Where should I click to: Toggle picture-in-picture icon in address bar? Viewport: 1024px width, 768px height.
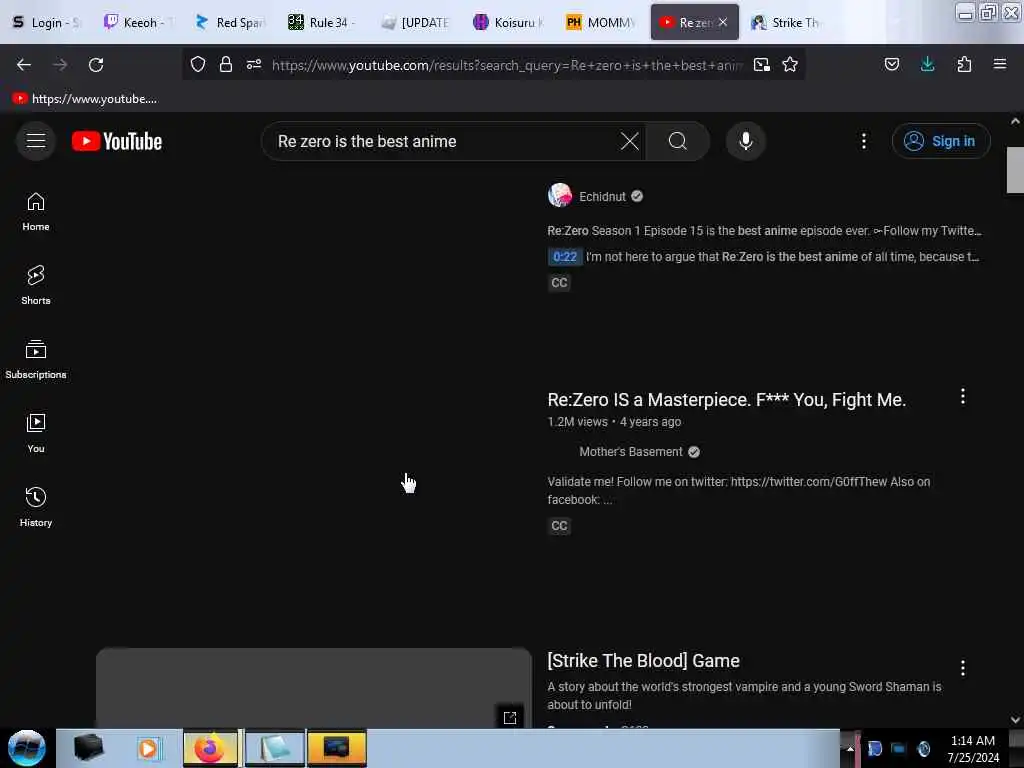[761, 65]
